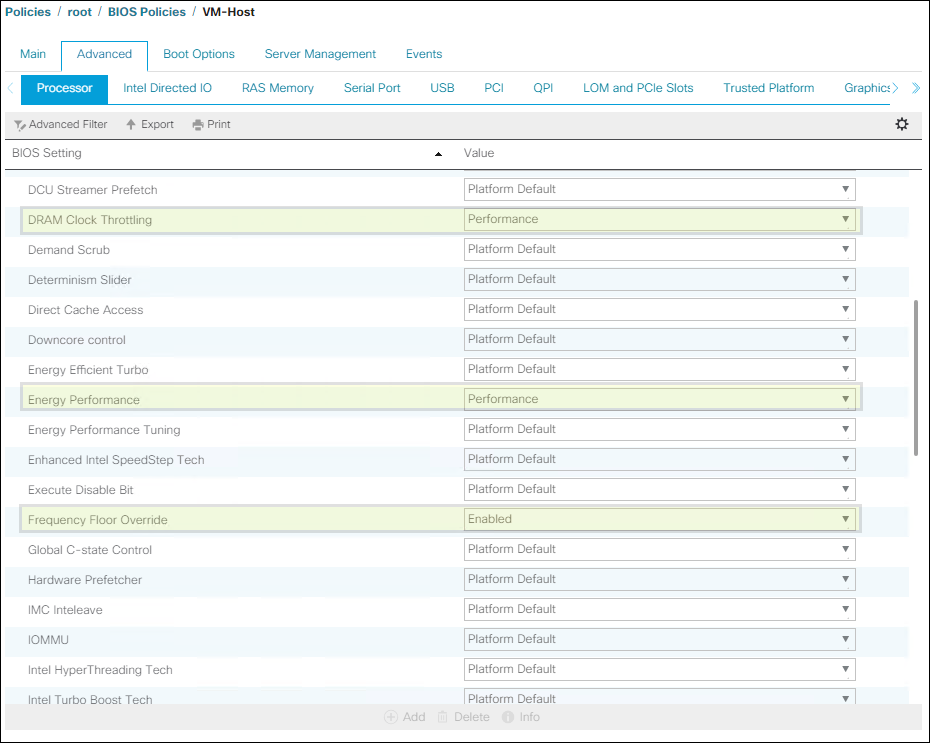
Task: Open the DRAM Clock Throttling dropdown
Action: coord(659,219)
